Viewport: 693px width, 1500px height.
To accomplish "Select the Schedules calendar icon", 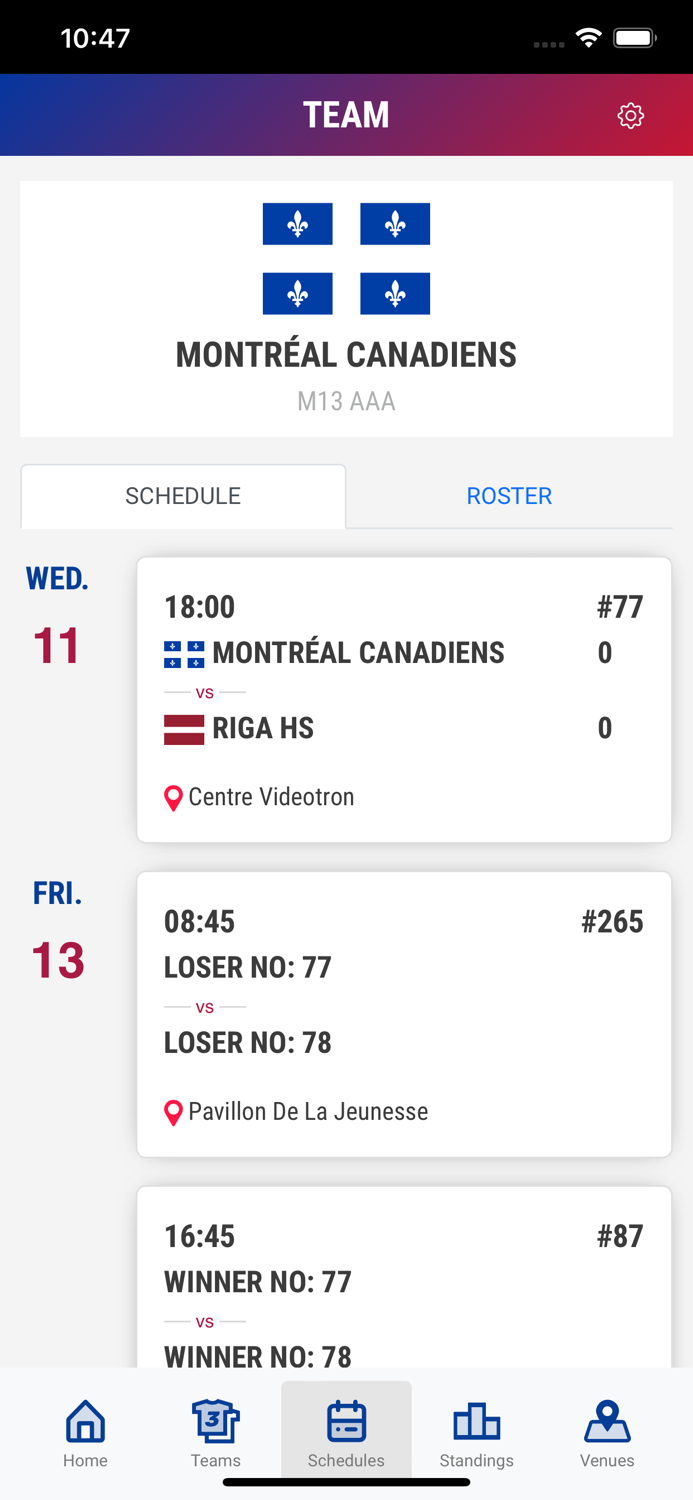I will [346, 1421].
